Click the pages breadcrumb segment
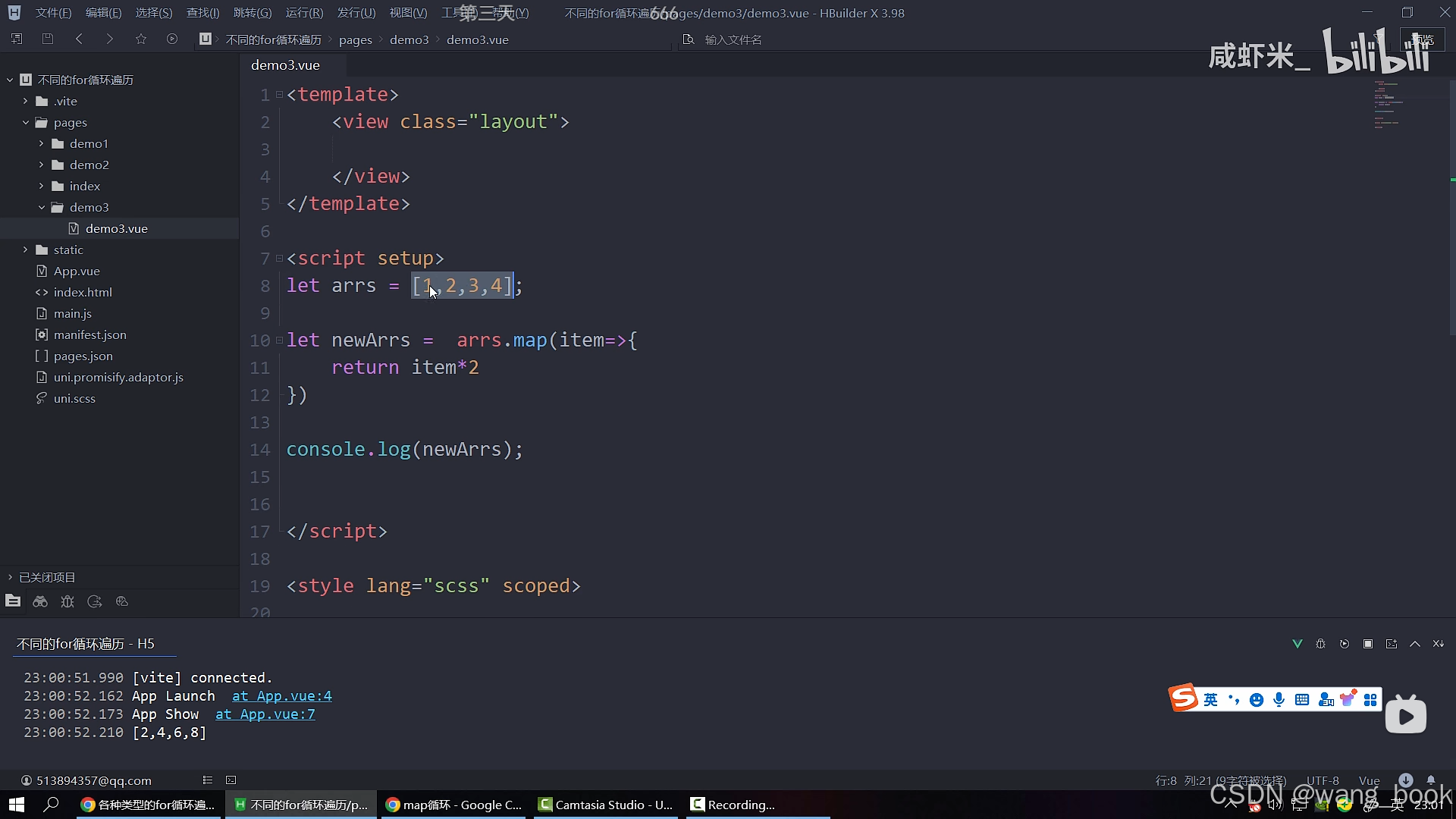 pyautogui.click(x=356, y=39)
